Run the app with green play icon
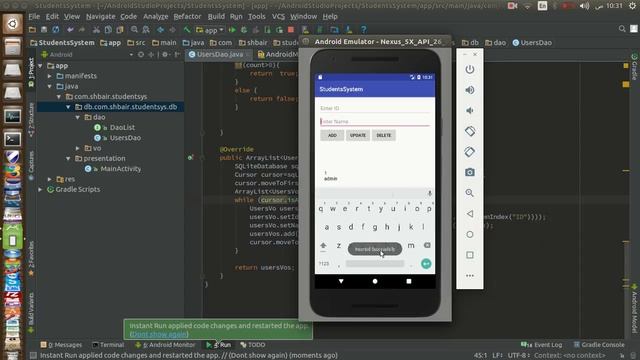The width and height of the screenshot is (640, 360). 232,30
